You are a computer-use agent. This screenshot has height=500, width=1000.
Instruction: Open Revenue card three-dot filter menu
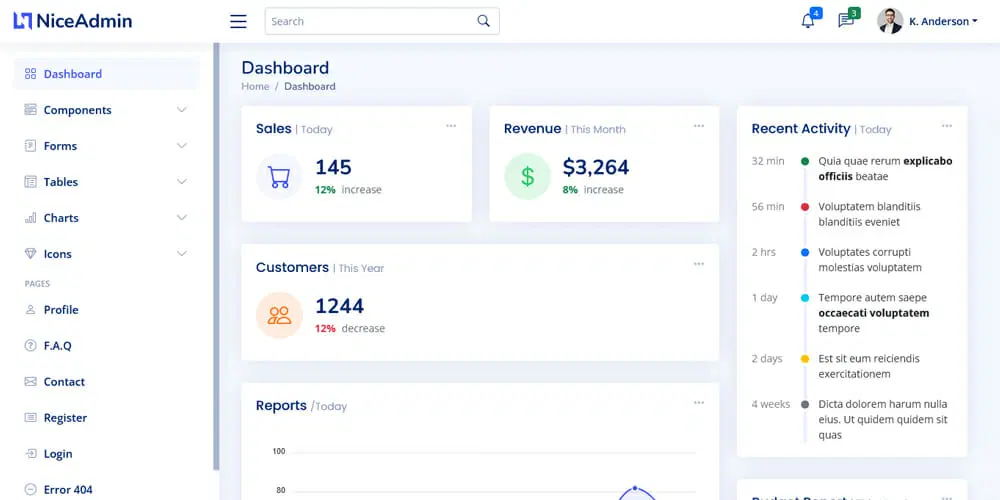coord(699,126)
